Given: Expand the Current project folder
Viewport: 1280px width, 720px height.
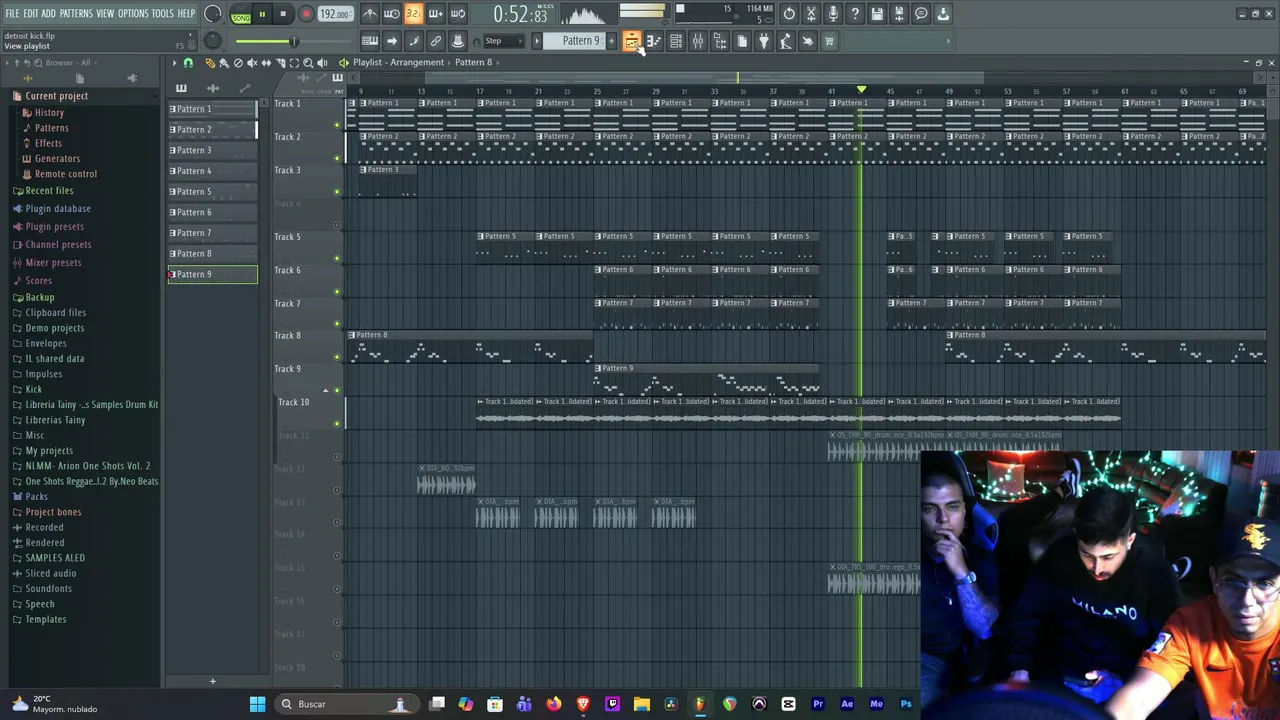Looking at the screenshot, I should pyautogui.click(x=56, y=96).
